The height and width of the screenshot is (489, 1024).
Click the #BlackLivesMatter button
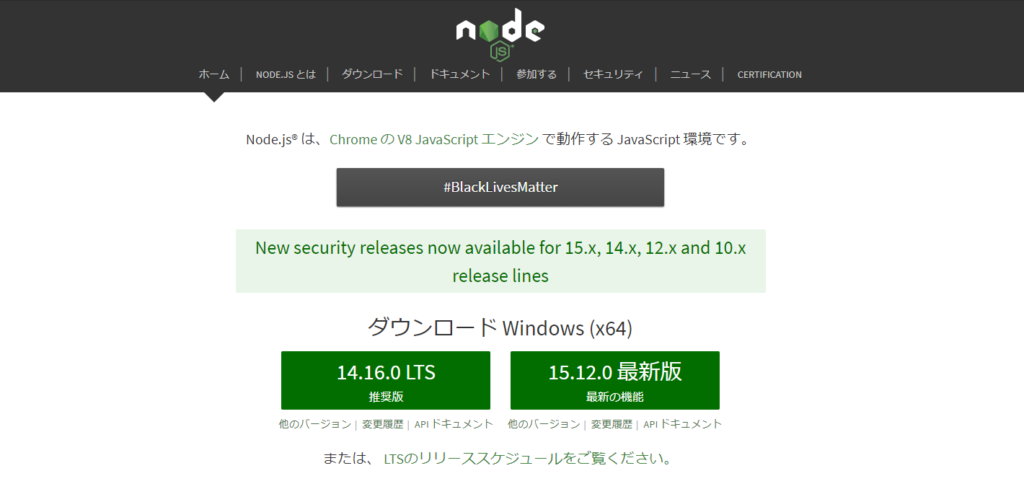click(x=500, y=187)
